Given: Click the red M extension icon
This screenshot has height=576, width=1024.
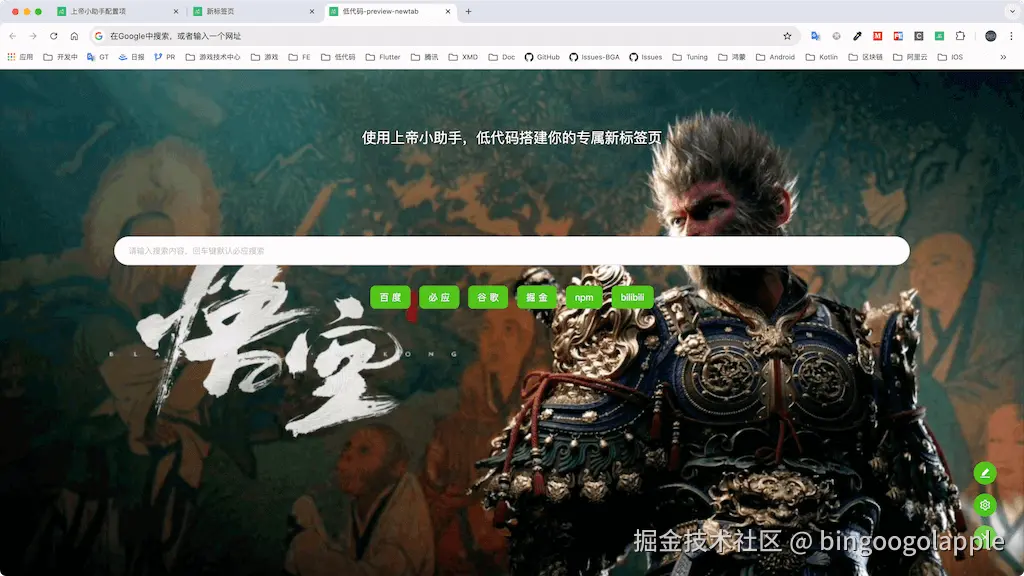Looking at the screenshot, I should click(877, 35).
